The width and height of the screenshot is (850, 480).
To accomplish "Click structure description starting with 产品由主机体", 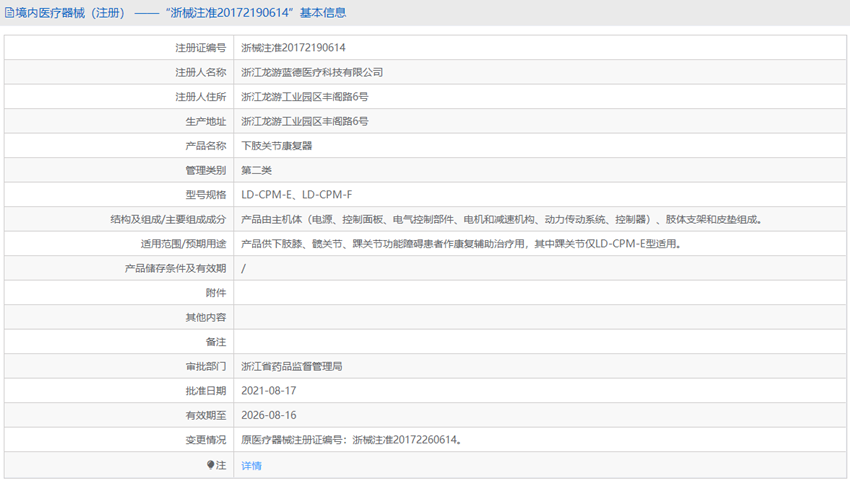I will point(502,219).
